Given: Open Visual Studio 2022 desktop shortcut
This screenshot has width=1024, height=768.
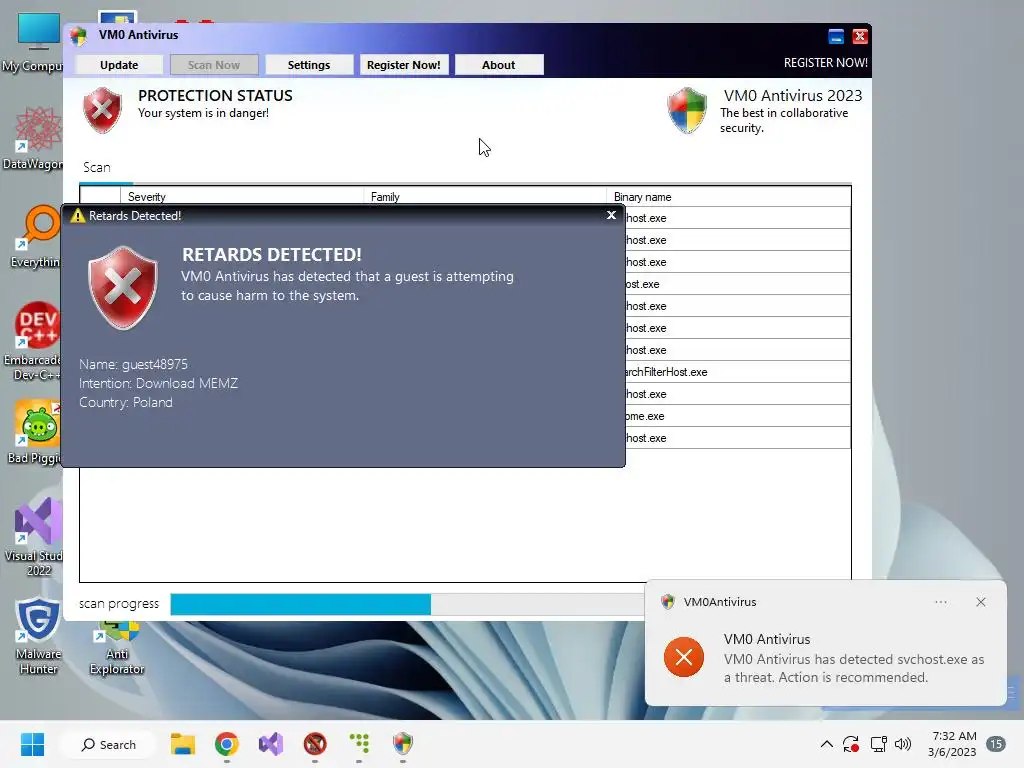Looking at the screenshot, I should 37,537.
